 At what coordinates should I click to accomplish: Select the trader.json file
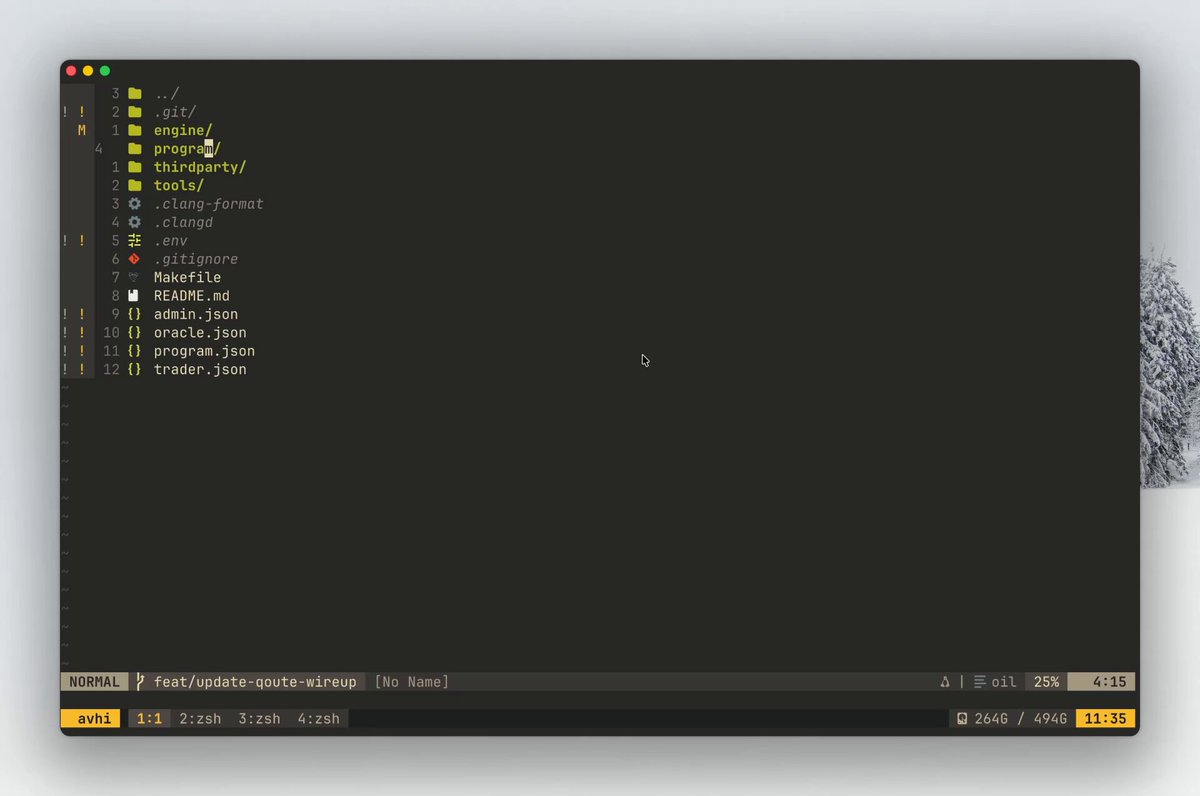(x=200, y=369)
